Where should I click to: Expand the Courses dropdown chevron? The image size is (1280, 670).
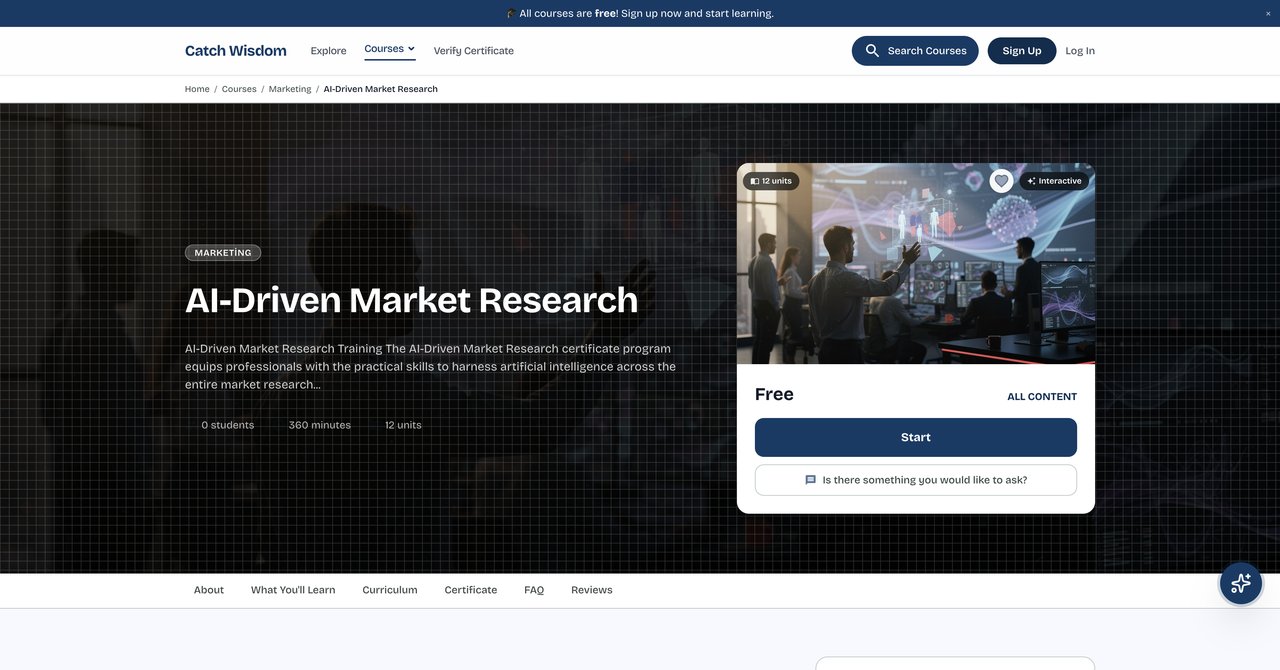(x=411, y=48)
